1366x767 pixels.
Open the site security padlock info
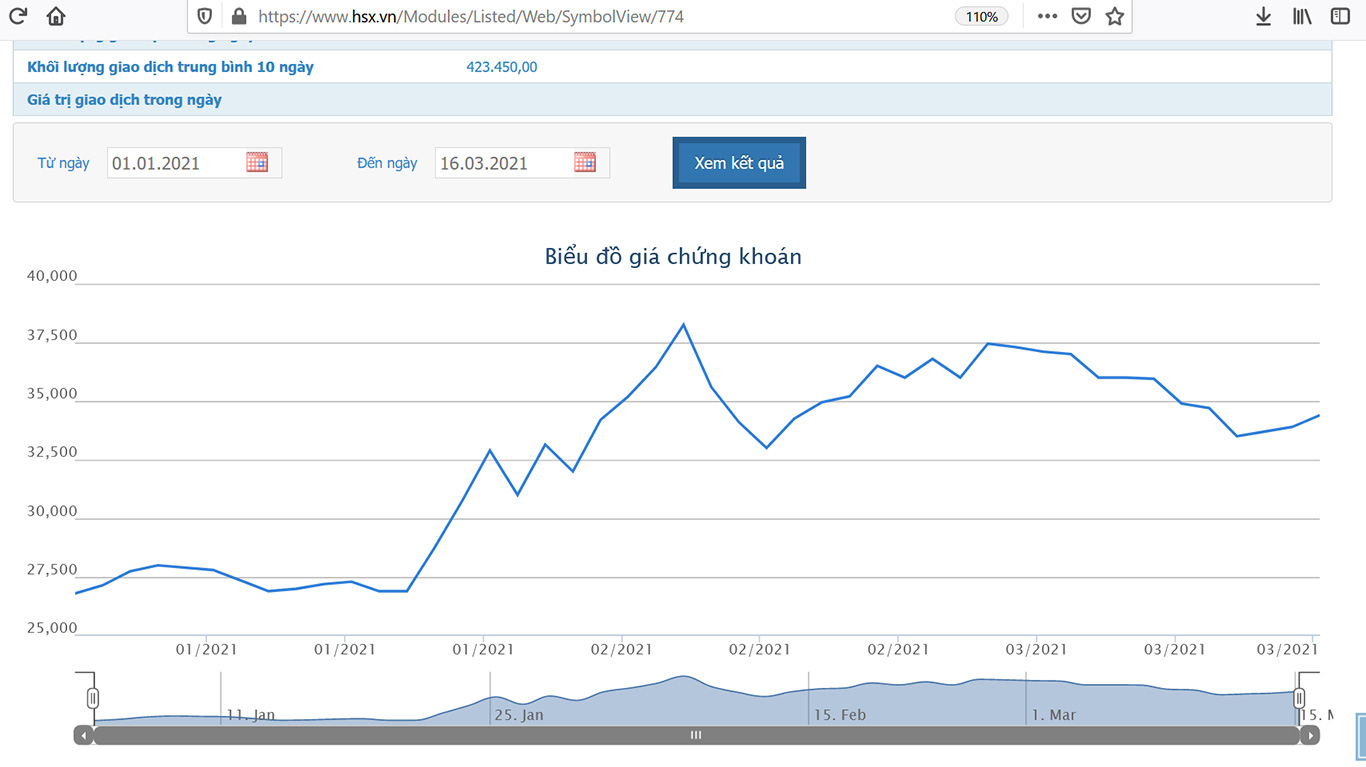click(238, 16)
